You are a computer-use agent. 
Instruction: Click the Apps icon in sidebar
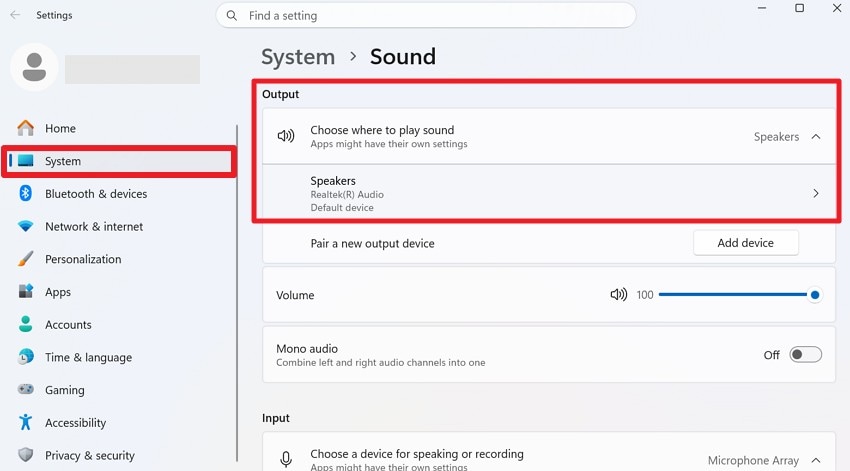click(x=25, y=291)
